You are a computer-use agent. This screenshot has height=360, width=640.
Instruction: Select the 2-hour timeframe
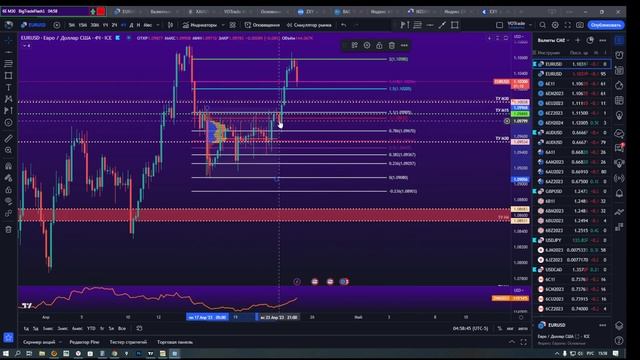[114, 25]
